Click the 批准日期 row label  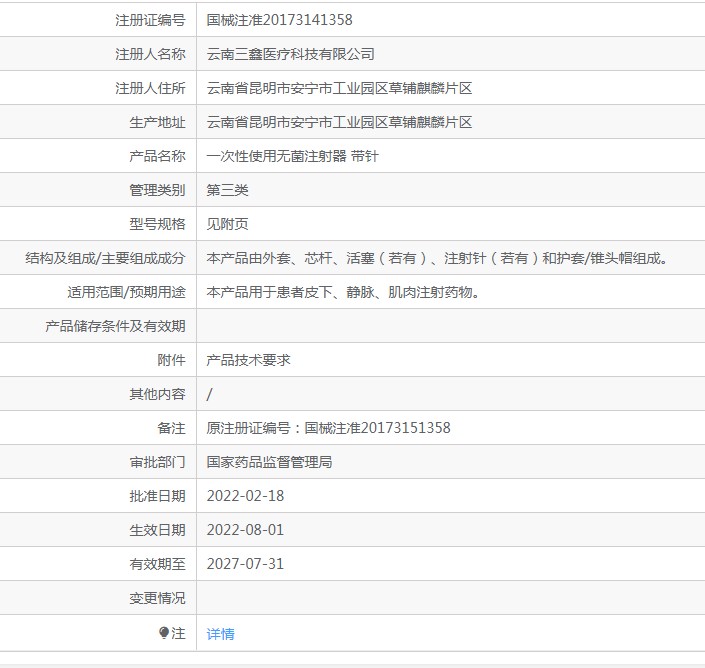157,496
